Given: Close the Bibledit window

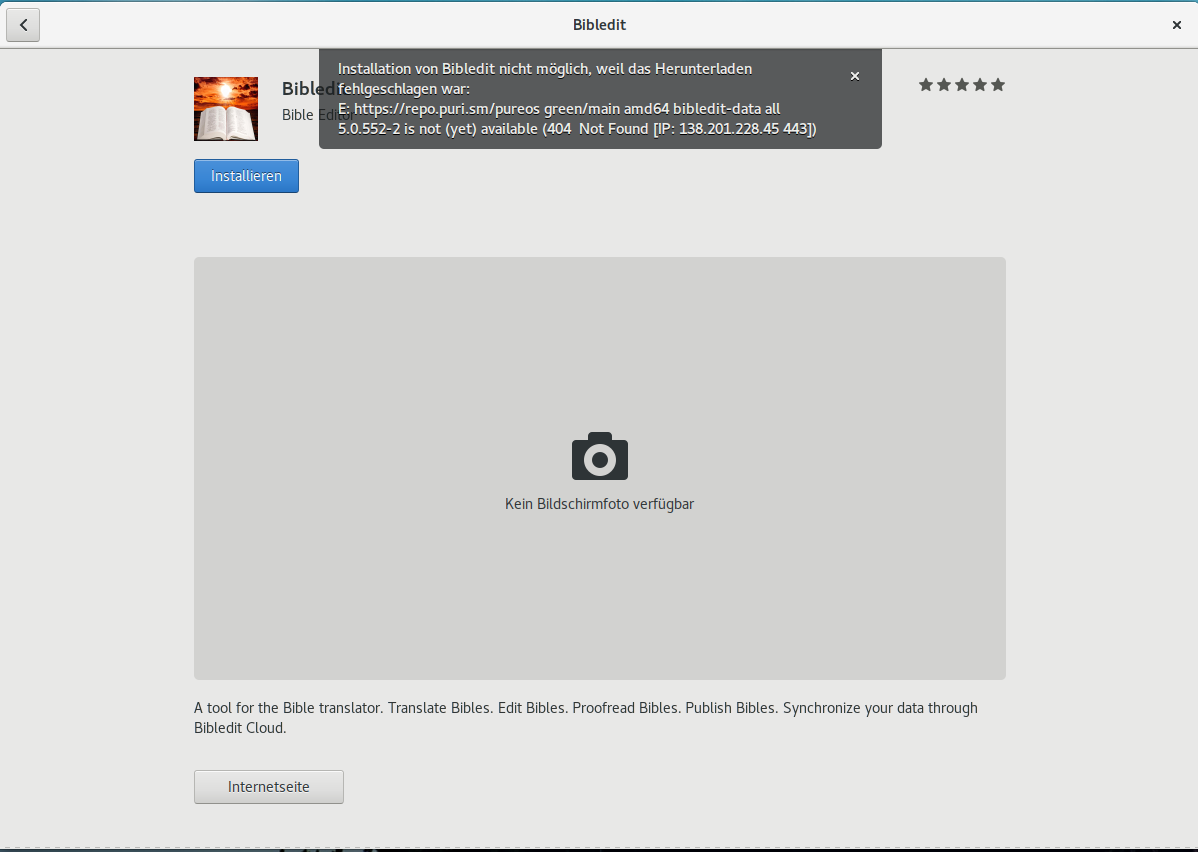Looking at the screenshot, I should click(x=1176, y=25).
